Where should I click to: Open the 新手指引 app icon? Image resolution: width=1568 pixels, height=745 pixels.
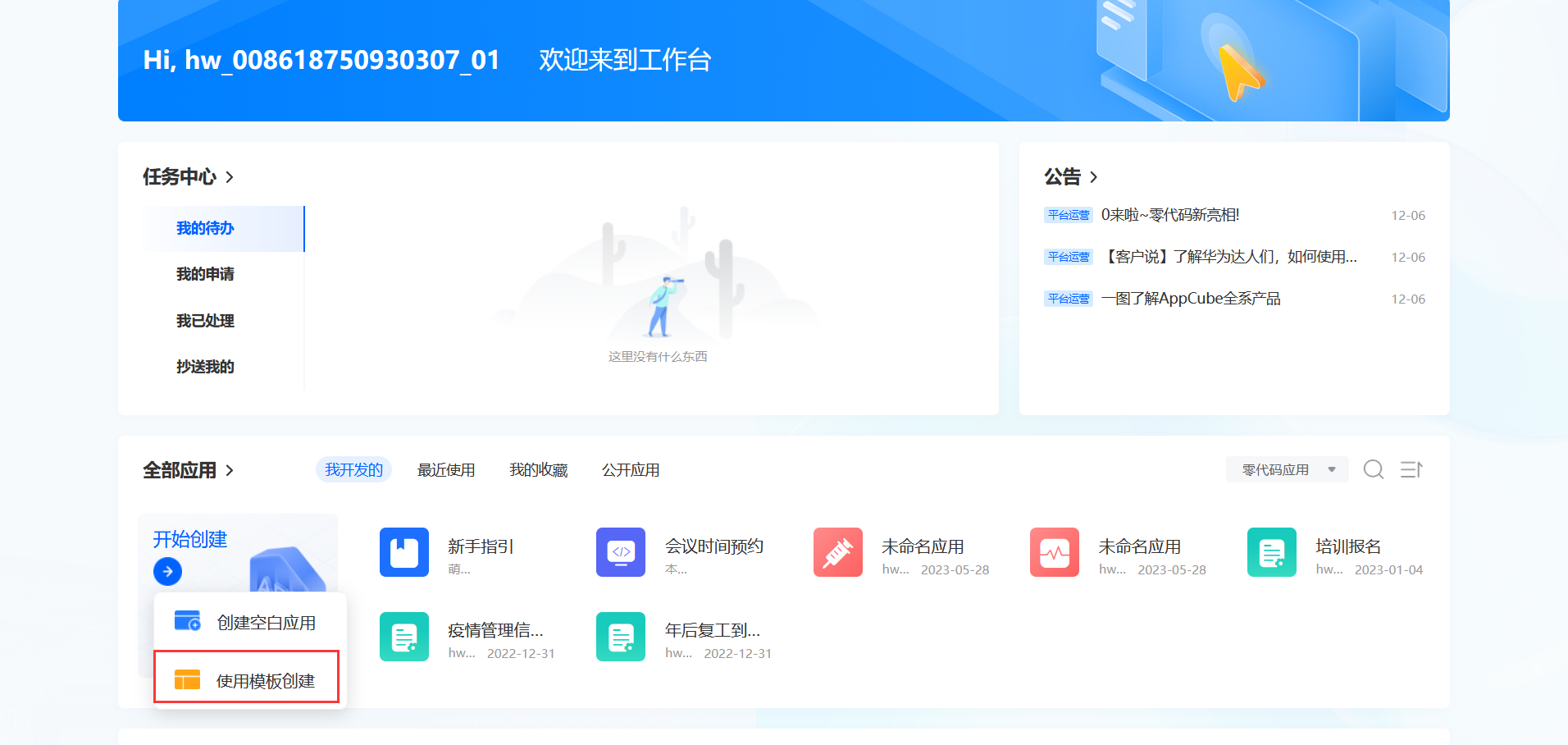[403, 552]
